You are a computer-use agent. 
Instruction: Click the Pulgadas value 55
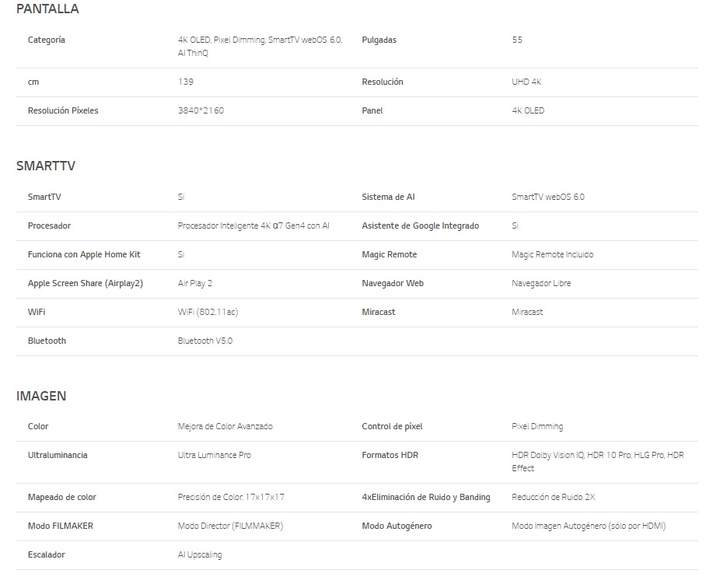(x=517, y=40)
